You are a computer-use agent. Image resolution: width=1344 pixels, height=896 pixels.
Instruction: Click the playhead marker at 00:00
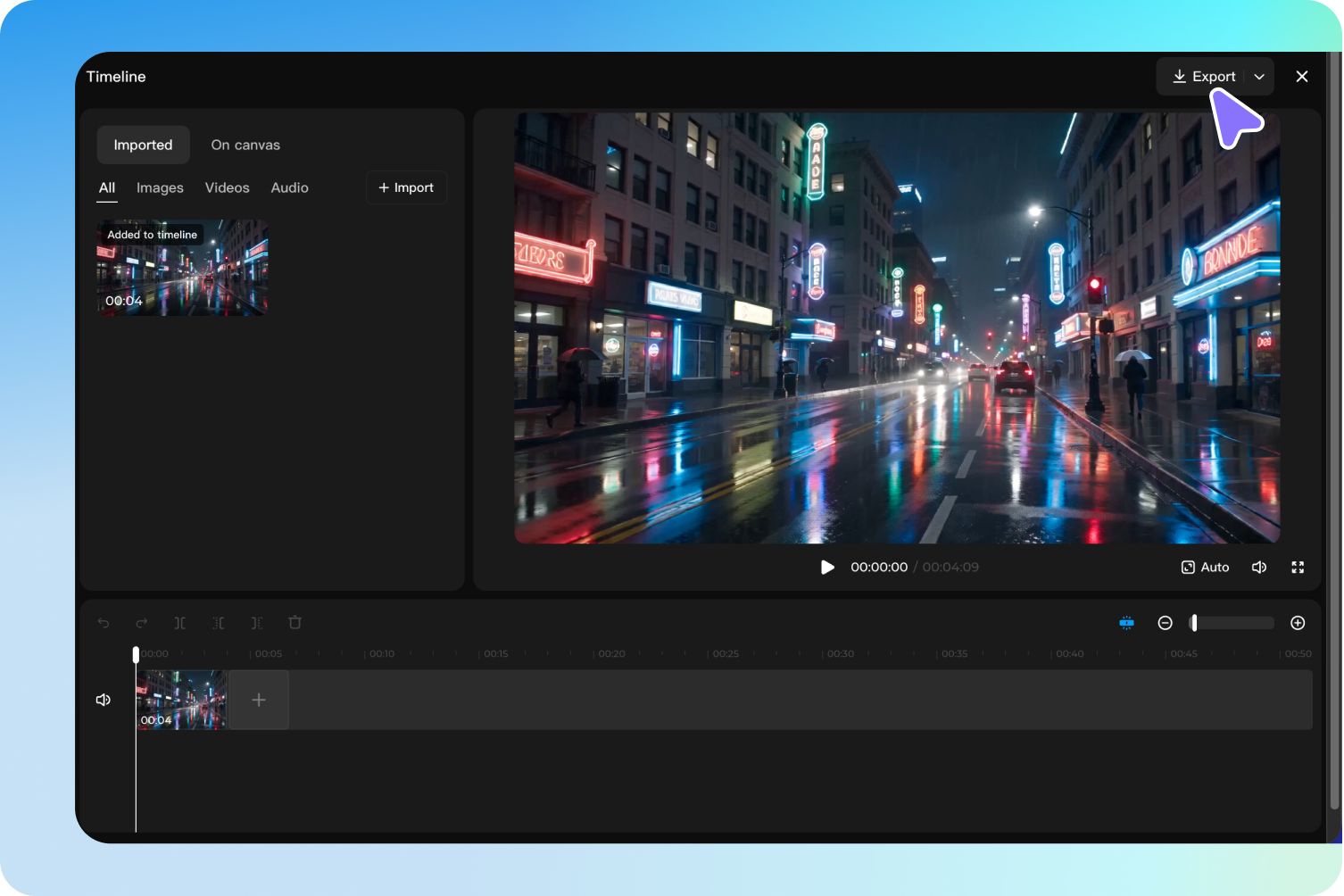pos(136,655)
